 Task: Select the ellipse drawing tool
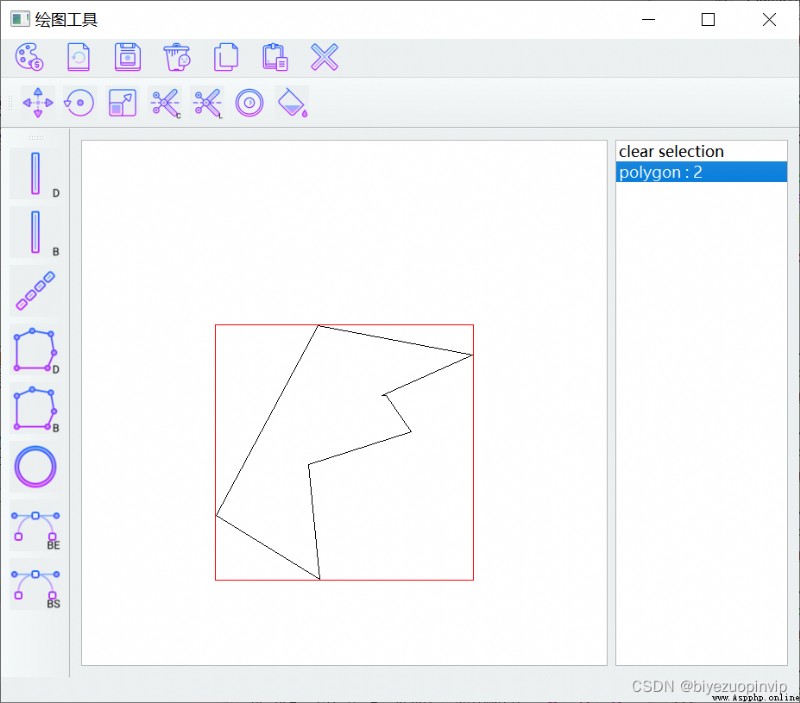point(35,467)
